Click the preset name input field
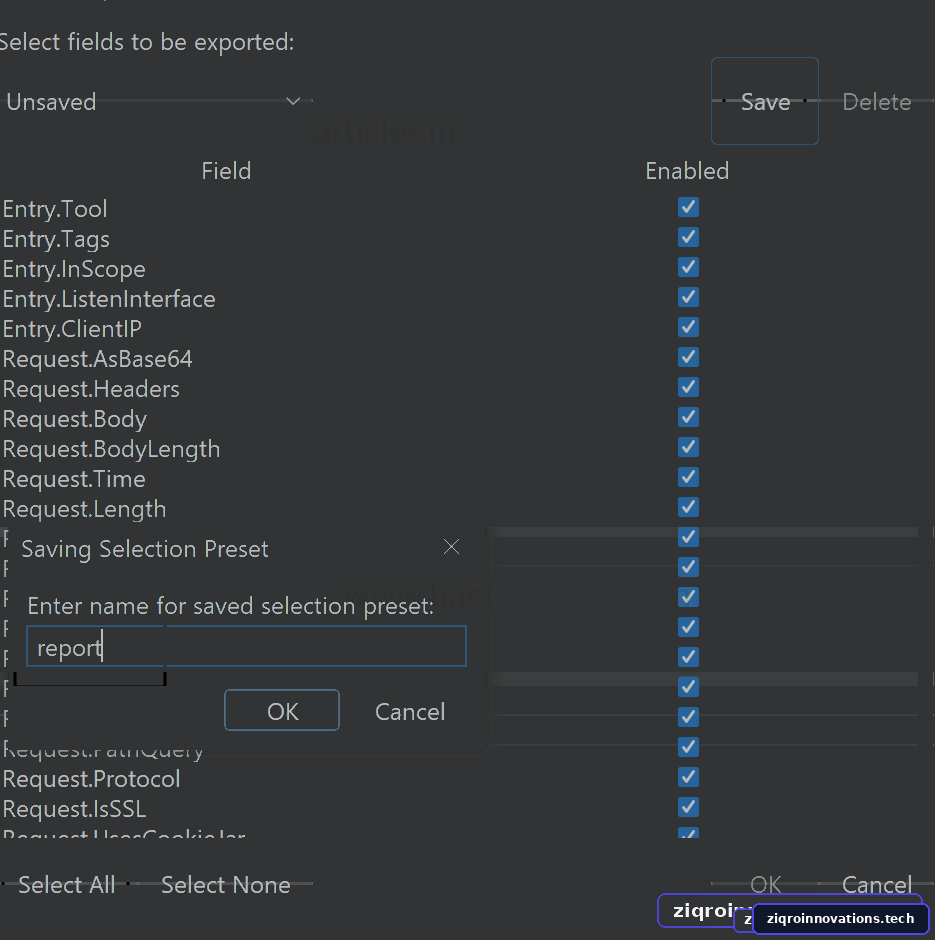This screenshot has width=935, height=940. pyautogui.click(x=246, y=646)
